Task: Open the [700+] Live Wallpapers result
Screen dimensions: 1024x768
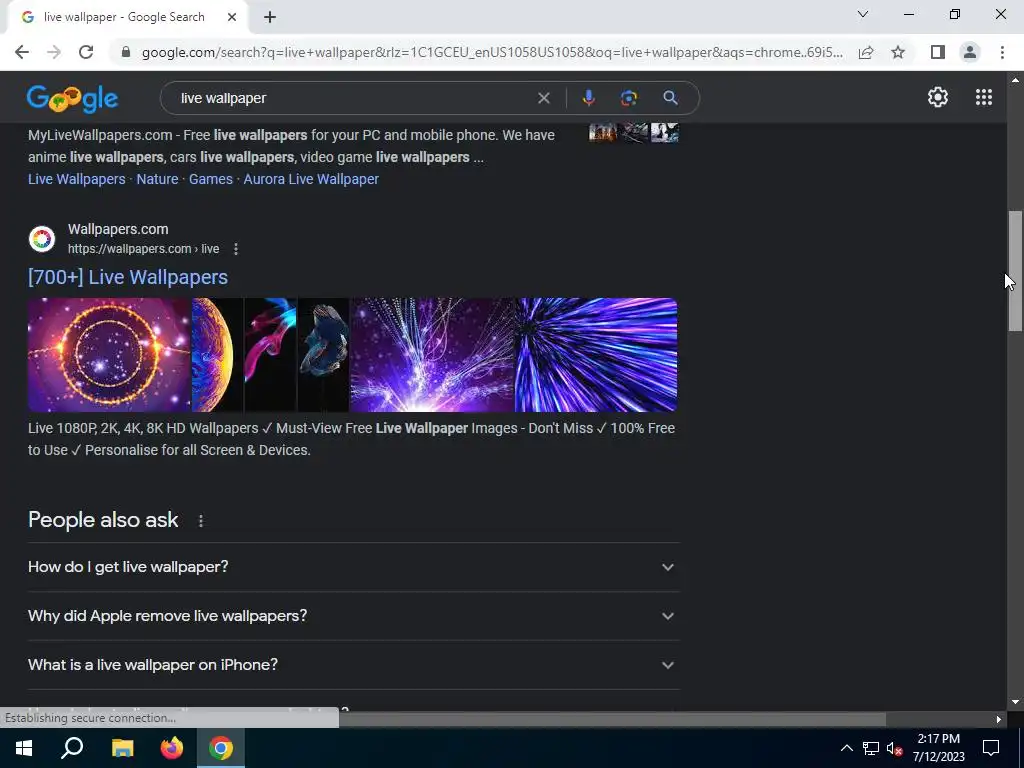Action: pos(128,277)
